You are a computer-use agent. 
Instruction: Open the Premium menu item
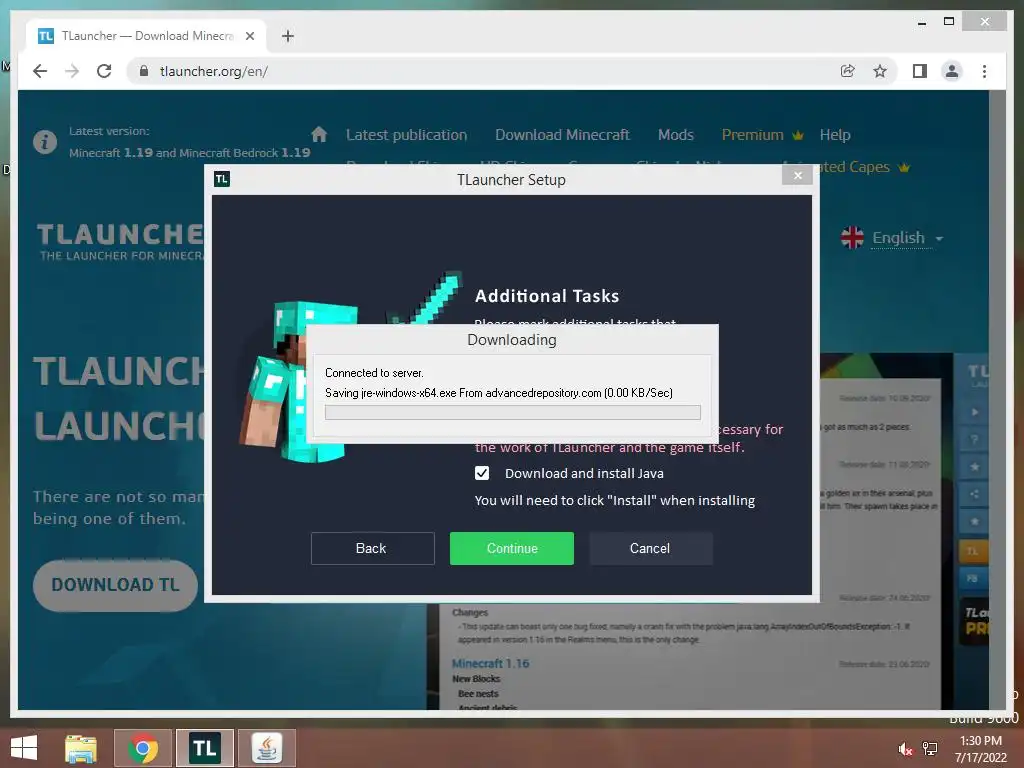[752, 135]
